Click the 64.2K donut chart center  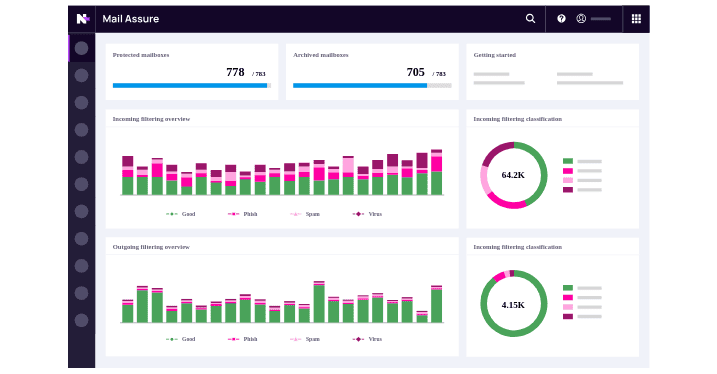pos(514,175)
